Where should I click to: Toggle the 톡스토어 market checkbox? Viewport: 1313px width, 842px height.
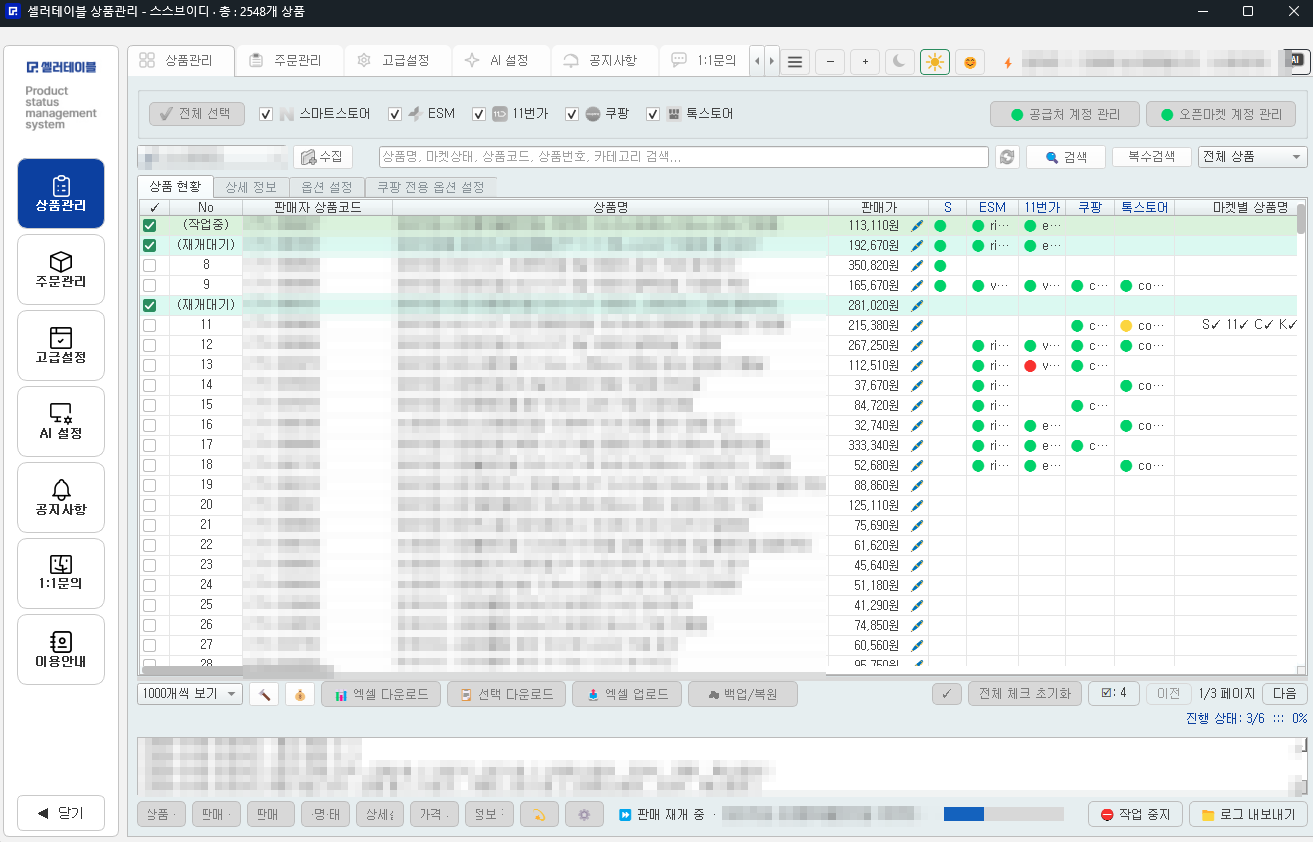[653, 114]
